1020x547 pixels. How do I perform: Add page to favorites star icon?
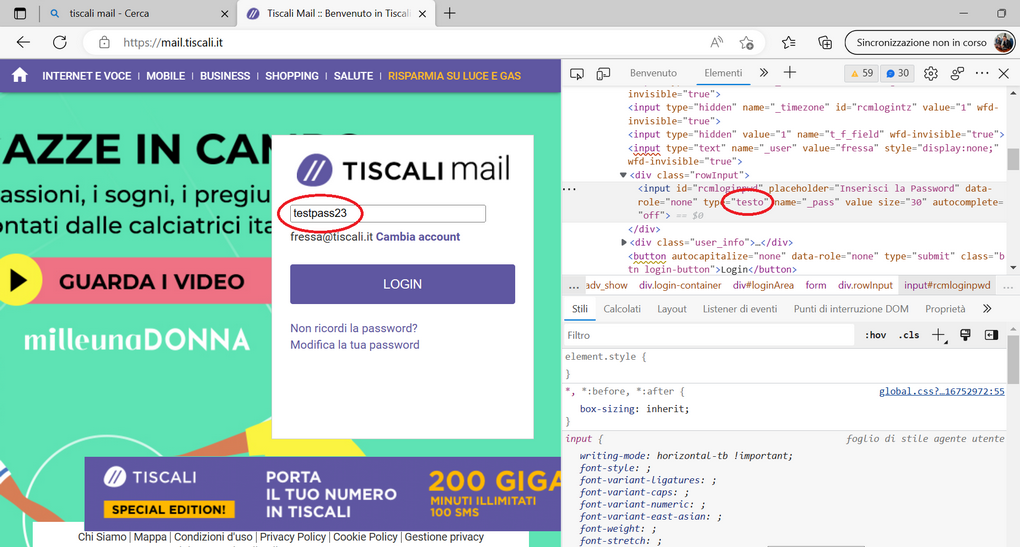[x=746, y=42]
